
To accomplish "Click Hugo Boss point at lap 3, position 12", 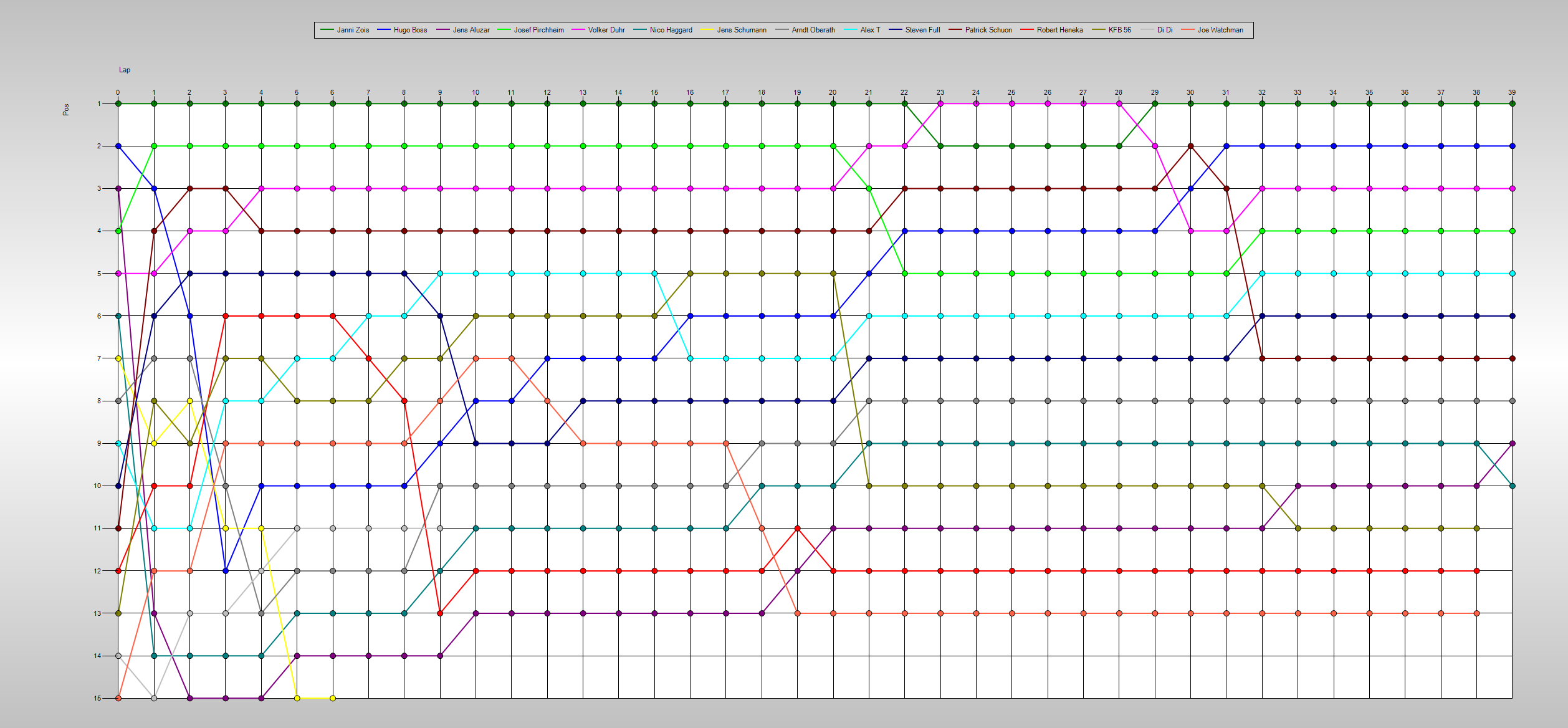I will point(226,571).
